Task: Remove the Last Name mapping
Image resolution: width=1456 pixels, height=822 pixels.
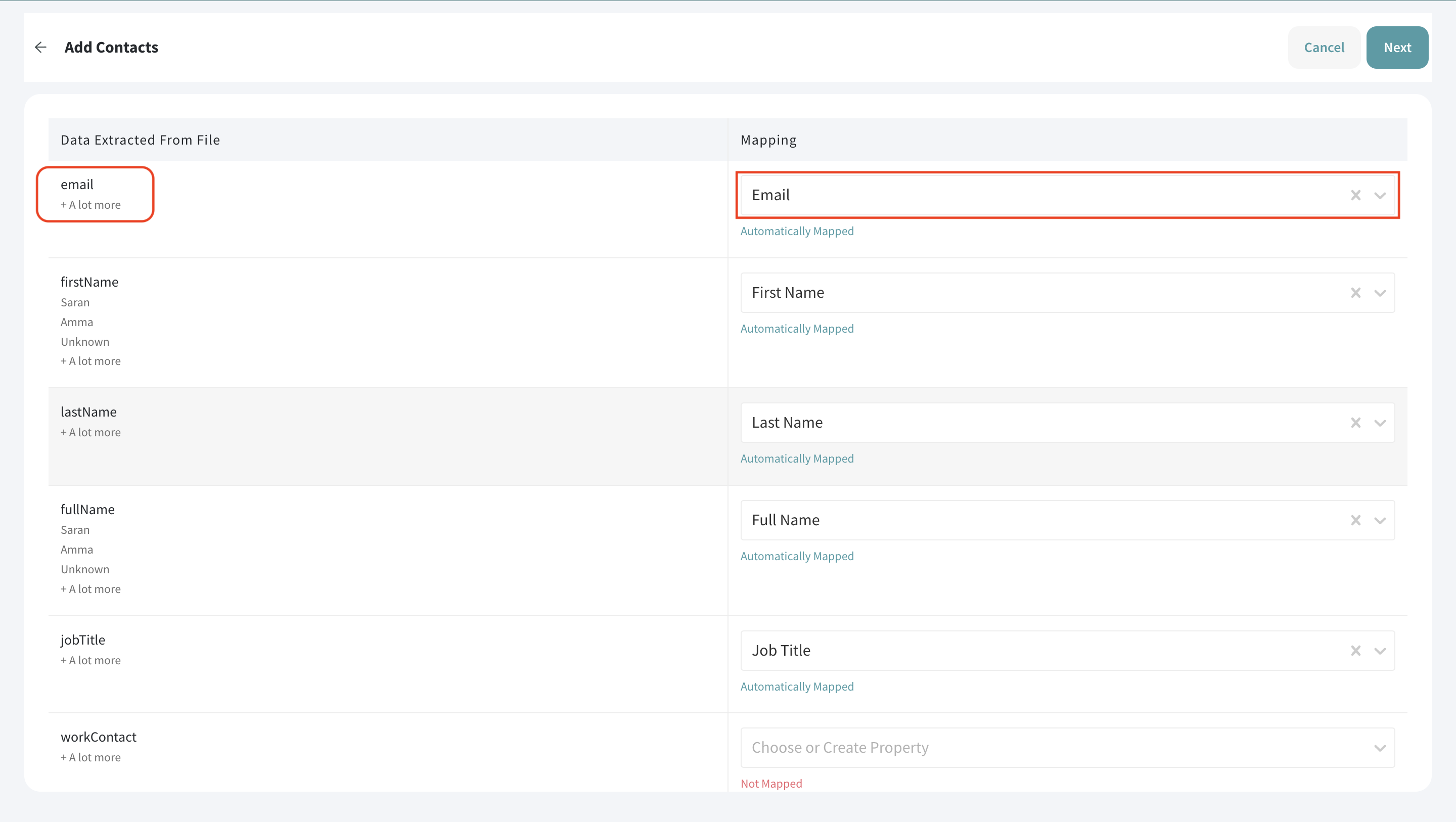Action: point(1355,423)
